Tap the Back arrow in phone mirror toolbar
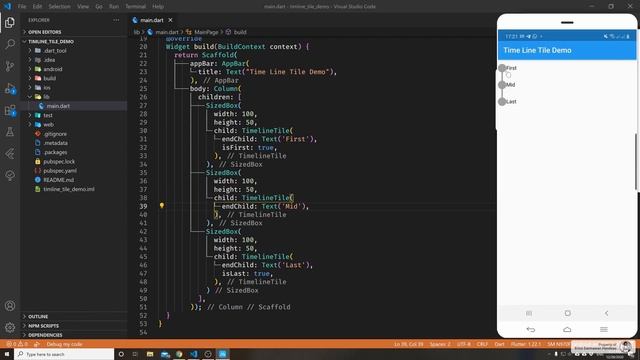The image size is (640, 360). point(531,329)
